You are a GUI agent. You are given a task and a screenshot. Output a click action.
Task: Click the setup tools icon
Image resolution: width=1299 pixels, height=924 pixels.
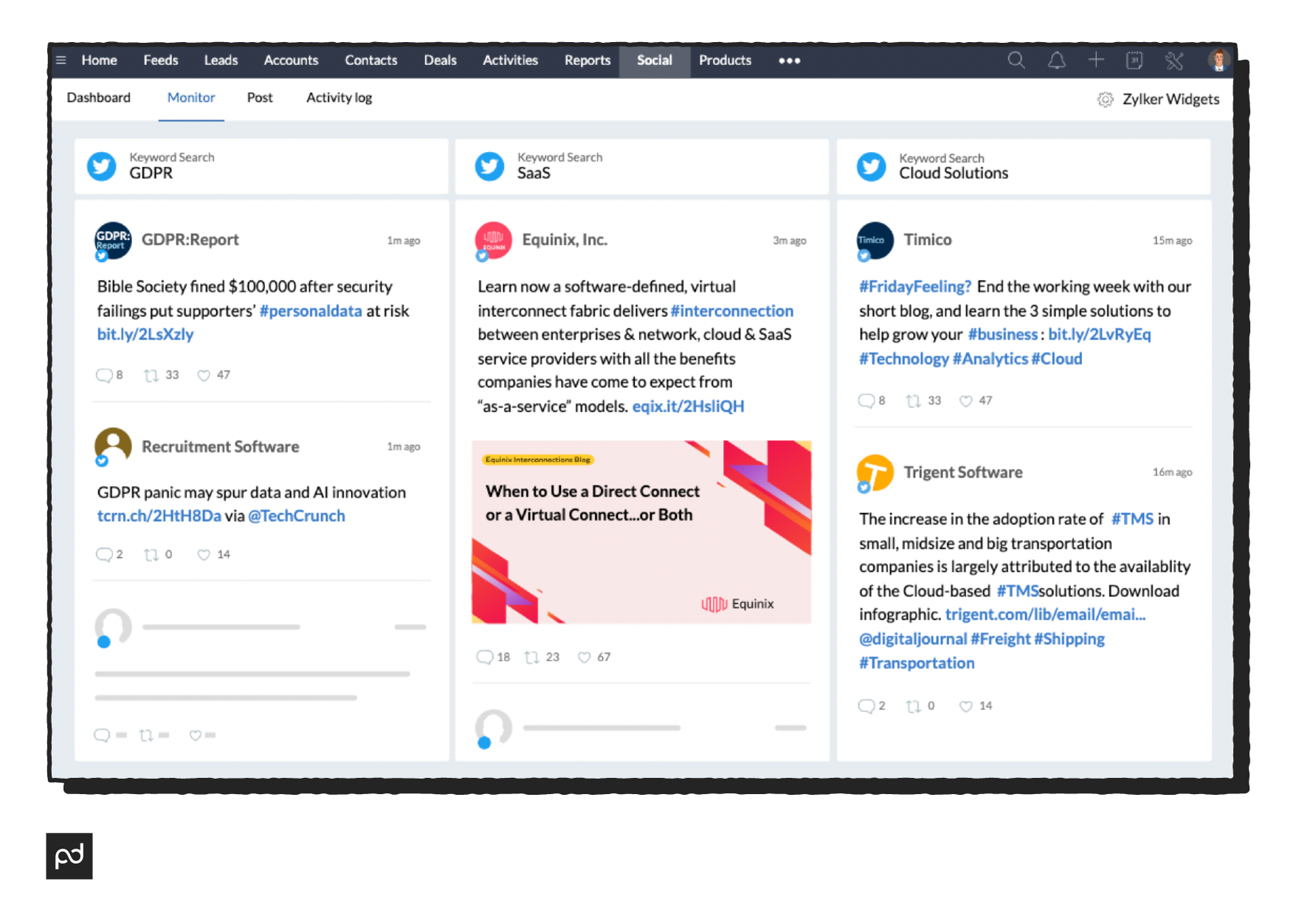(1174, 61)
